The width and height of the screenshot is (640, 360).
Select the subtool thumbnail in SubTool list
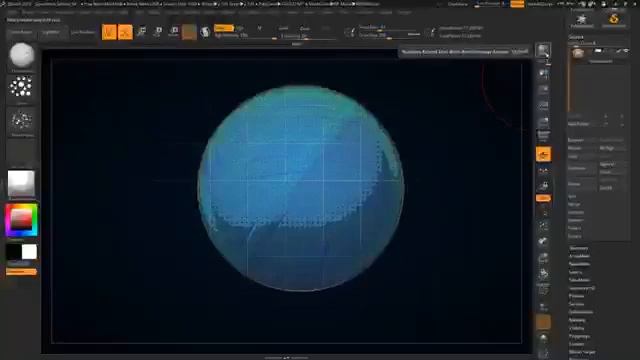click(x=578, y=53)
